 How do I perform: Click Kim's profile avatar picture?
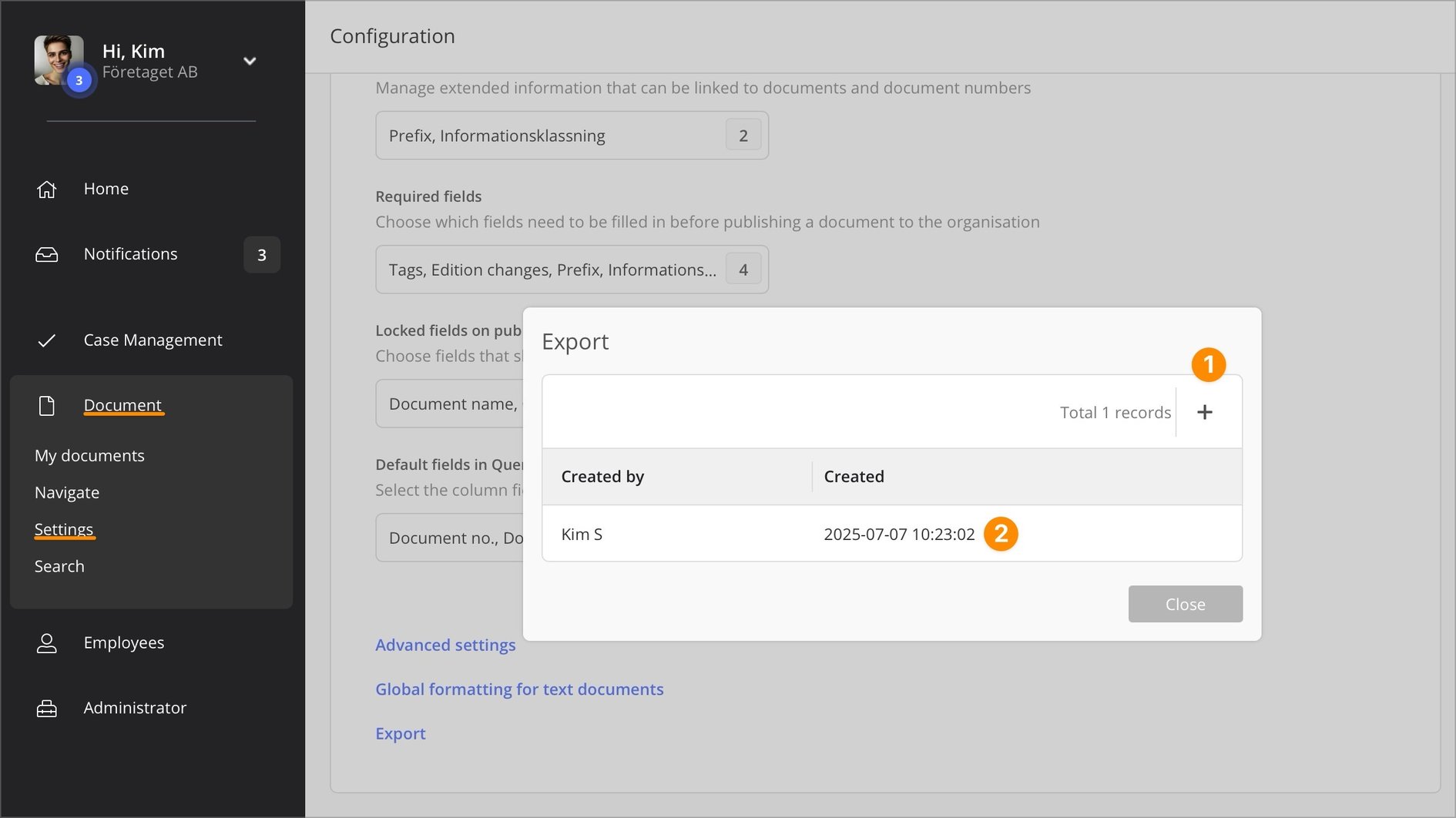click(x=59, y=60)
